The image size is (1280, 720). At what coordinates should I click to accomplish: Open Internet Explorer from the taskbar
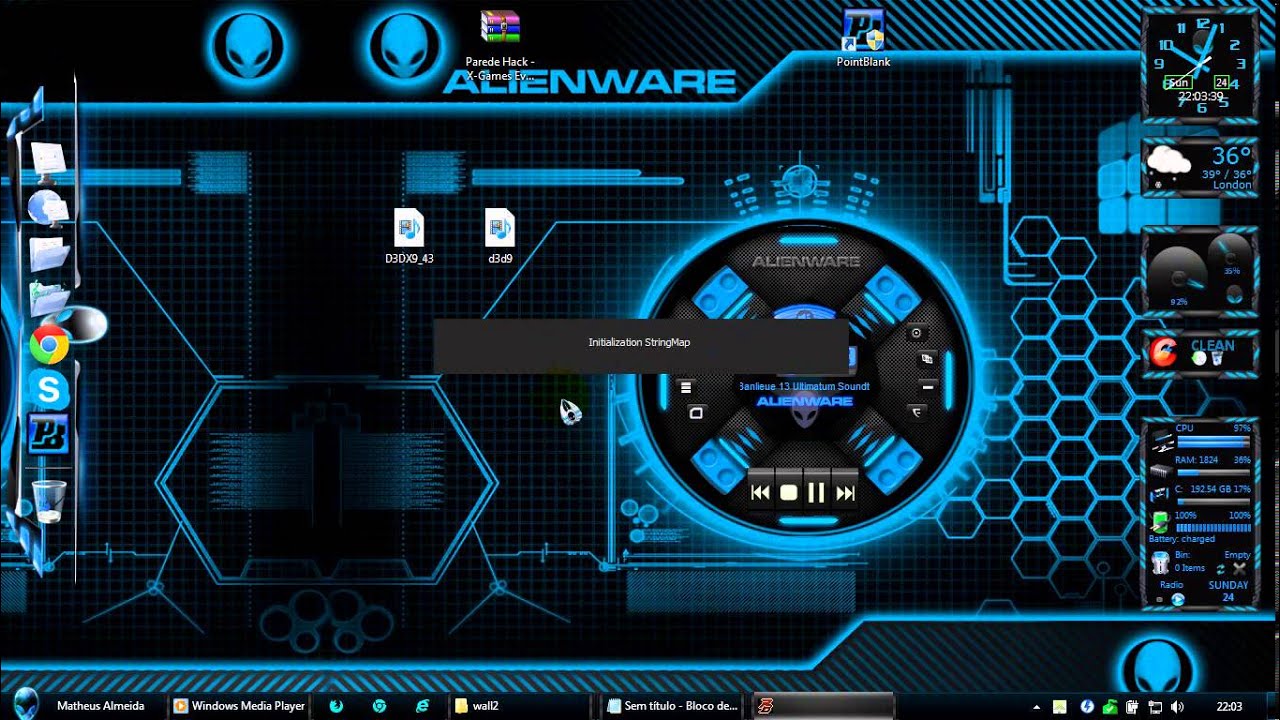click(x=423, y=706)
